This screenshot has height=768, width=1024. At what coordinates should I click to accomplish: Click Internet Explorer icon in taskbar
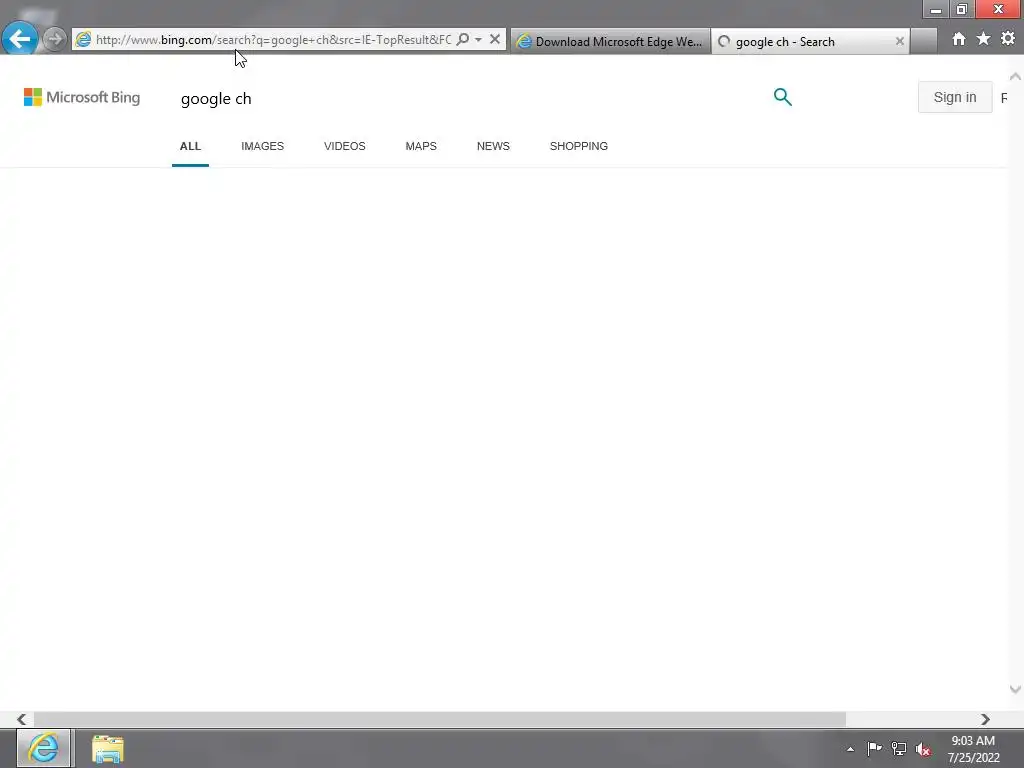tap(44, 748)
